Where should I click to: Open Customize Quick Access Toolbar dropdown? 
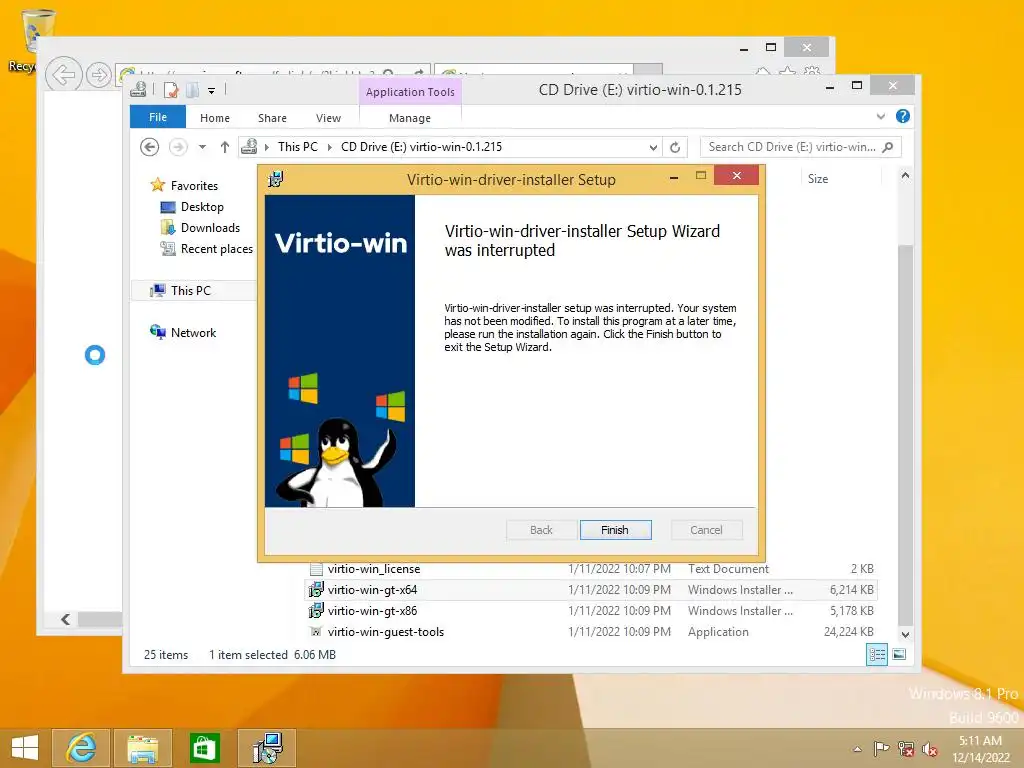[x=212, y=91]
